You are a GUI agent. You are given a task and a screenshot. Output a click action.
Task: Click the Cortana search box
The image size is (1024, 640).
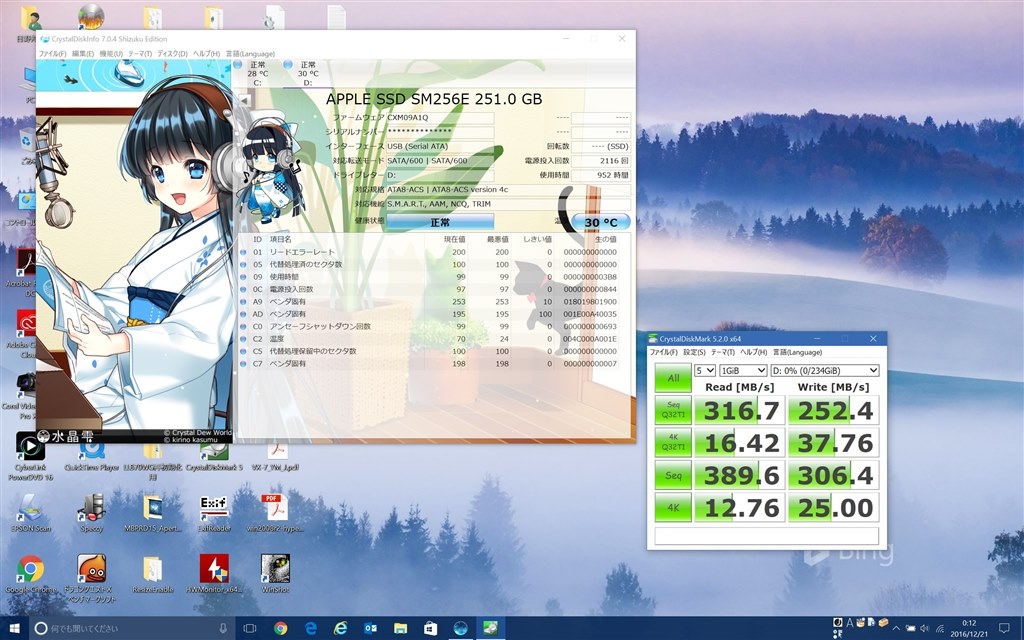click(131, 628)
